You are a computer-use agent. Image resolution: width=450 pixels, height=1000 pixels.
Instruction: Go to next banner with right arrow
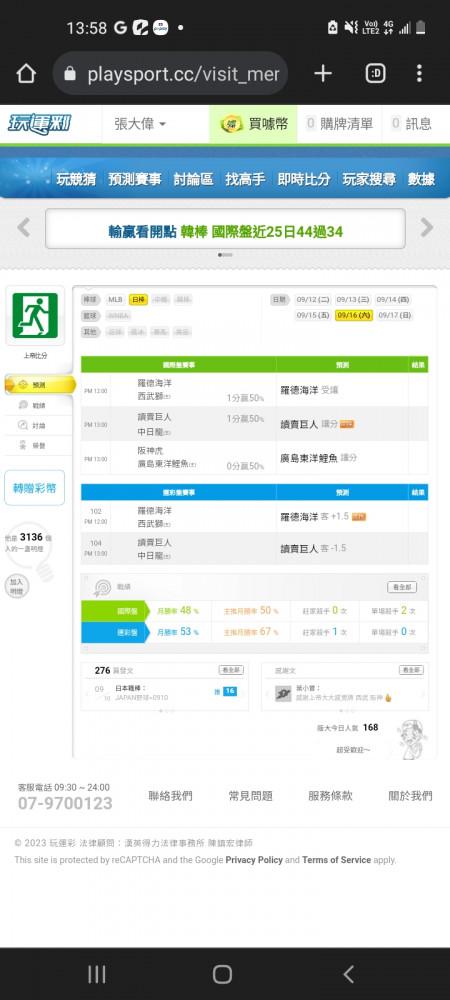[426, 228]
